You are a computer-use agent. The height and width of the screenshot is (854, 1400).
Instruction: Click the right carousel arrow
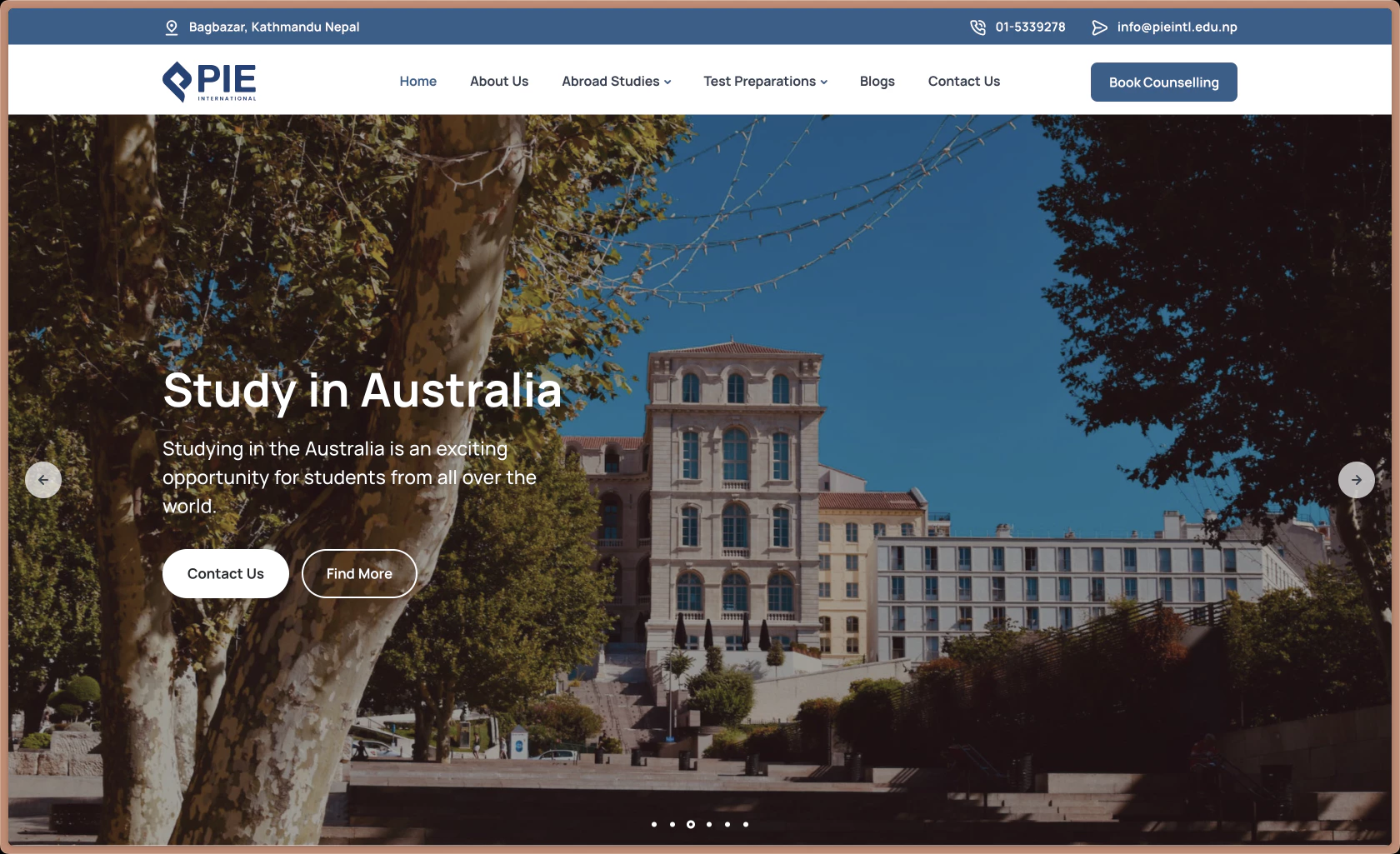(1357, 480)
